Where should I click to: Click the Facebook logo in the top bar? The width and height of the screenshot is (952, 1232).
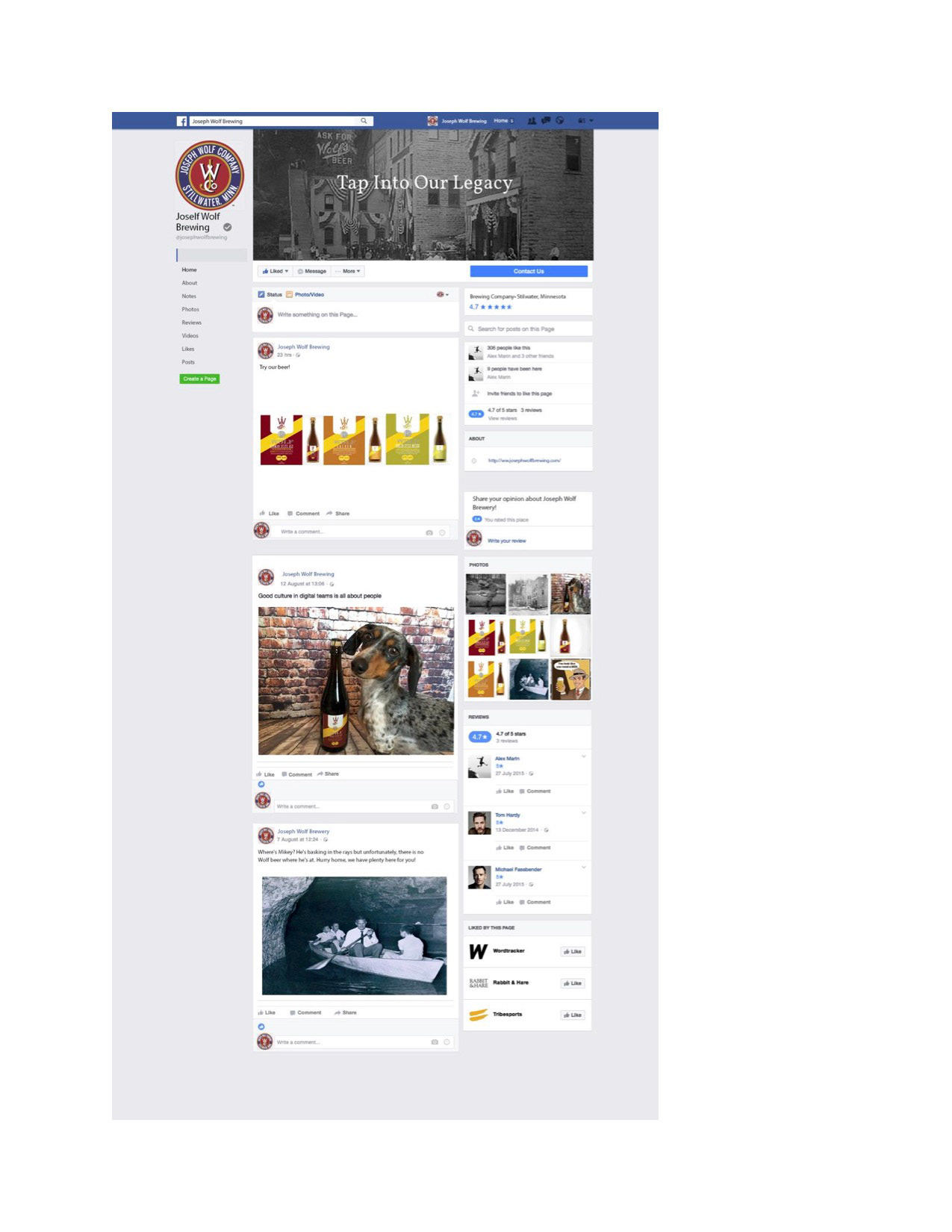tap(181, 121)
